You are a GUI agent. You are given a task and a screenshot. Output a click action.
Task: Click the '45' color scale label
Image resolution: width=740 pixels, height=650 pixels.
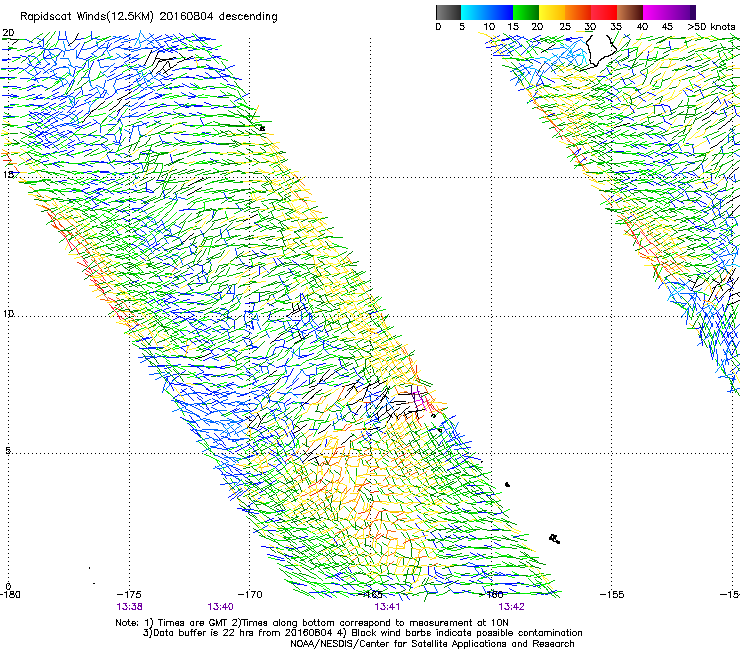point(667,27)
